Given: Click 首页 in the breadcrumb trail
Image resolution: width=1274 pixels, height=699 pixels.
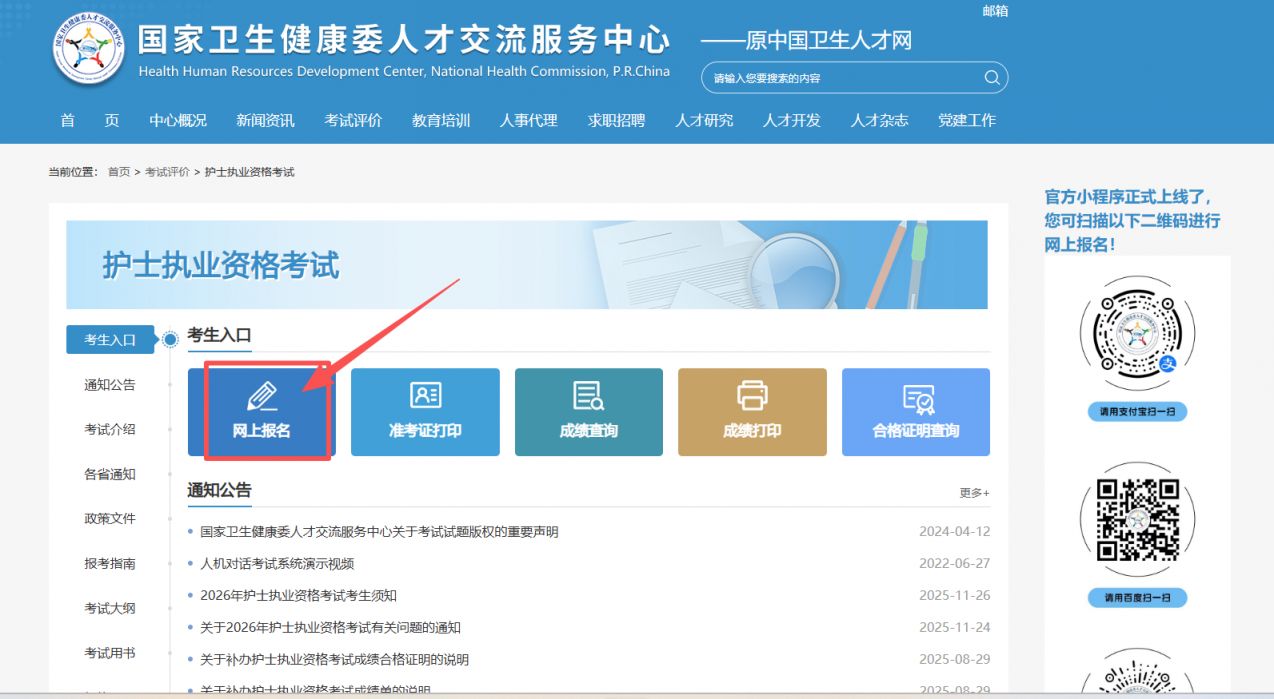Looking at the screenshot, I should click(119, 171).
